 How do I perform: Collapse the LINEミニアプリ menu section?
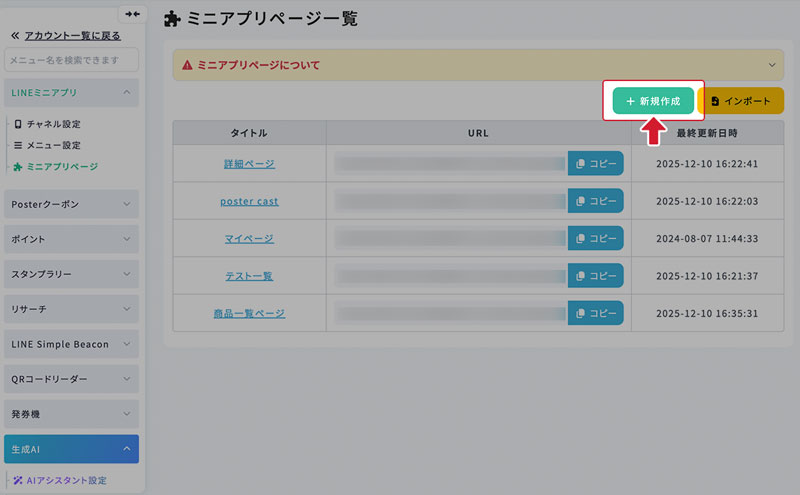point(71,92)
